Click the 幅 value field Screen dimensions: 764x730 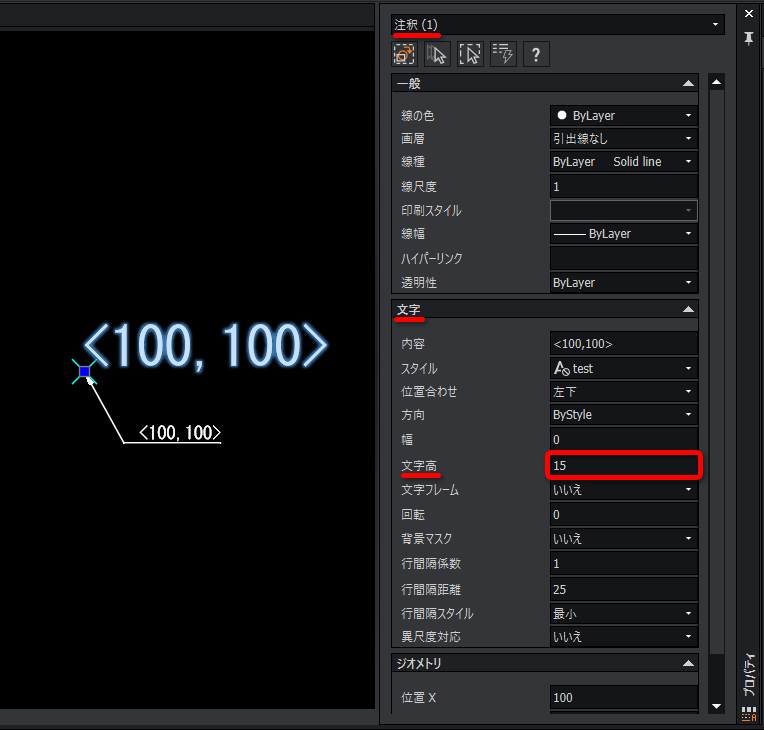click(x=624, y=439)
